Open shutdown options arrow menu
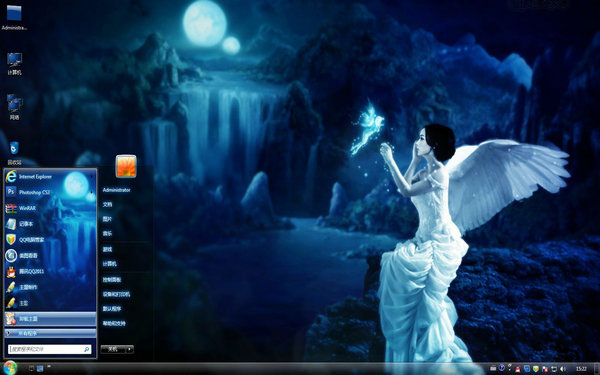Viewport: 600px width, 375px height. [x=130, y=349]
